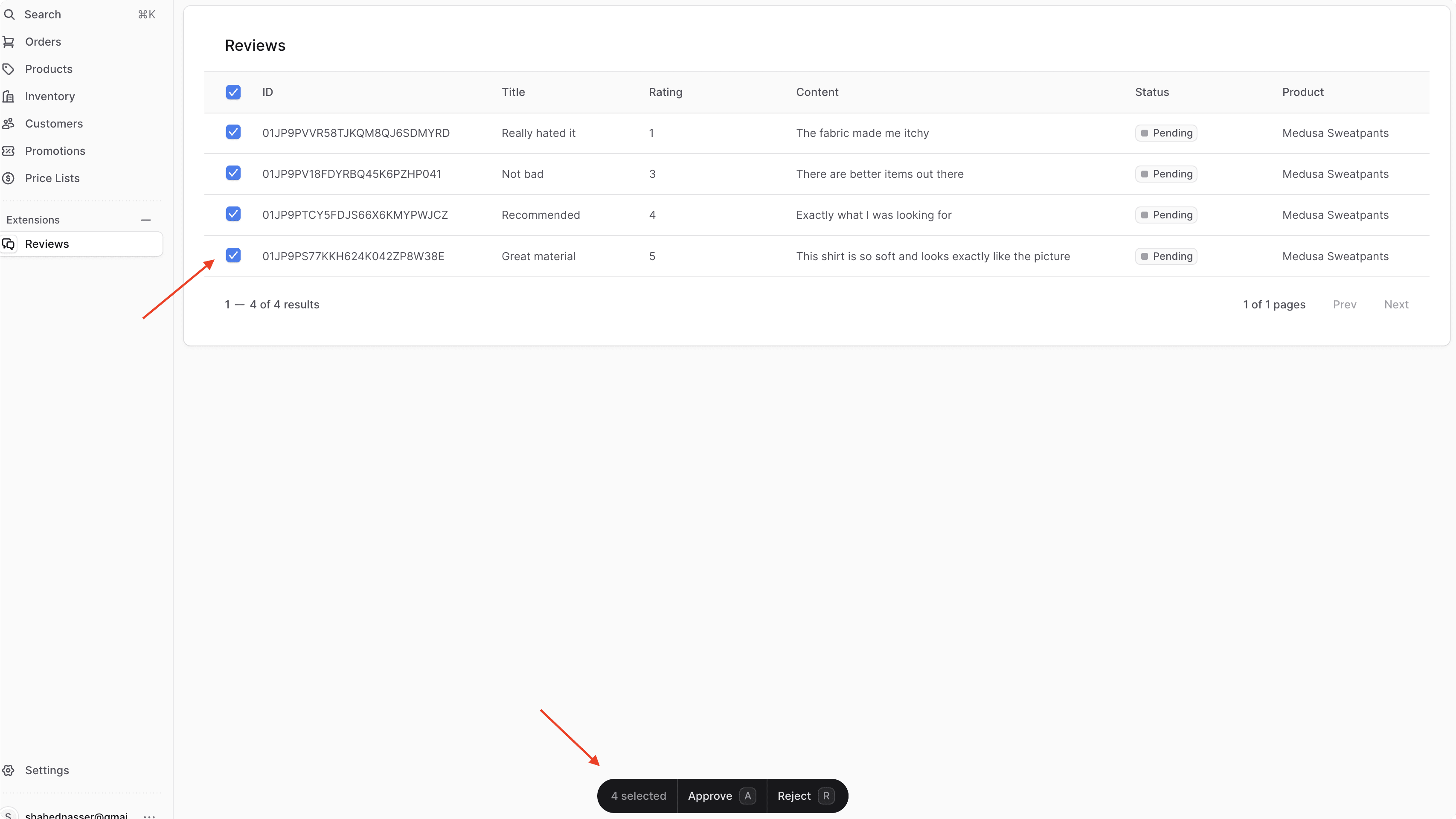
Task: Click the Inventory building icon
Action: [x=9, y=96]
